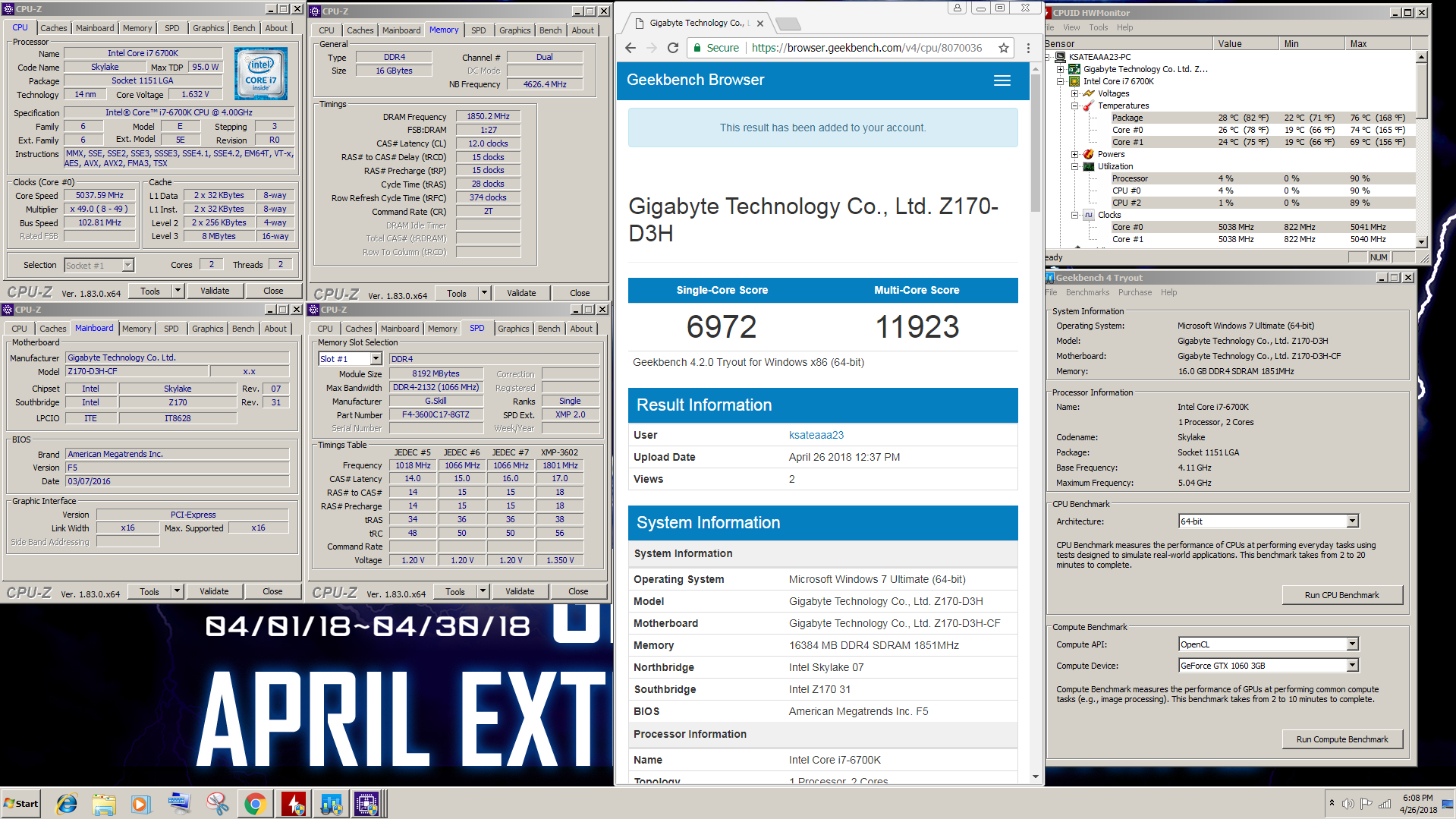Open the Architecture 64-bit dropdown

point(1352,521)
